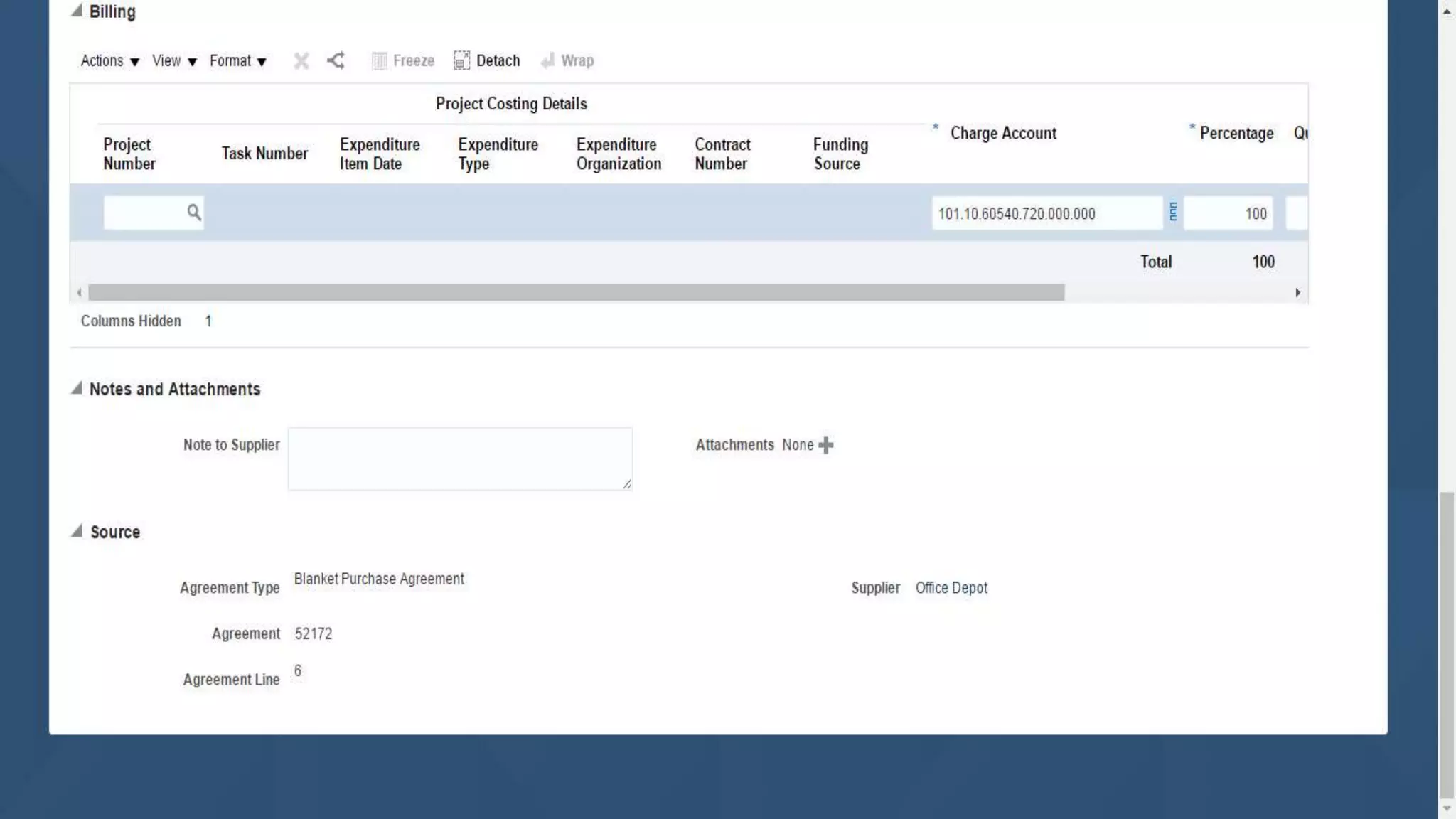Image resolution: width=1456 pixels, height=819 pixels.
Task: Click the Percentage field showing 100
Action: point(1228,213)
